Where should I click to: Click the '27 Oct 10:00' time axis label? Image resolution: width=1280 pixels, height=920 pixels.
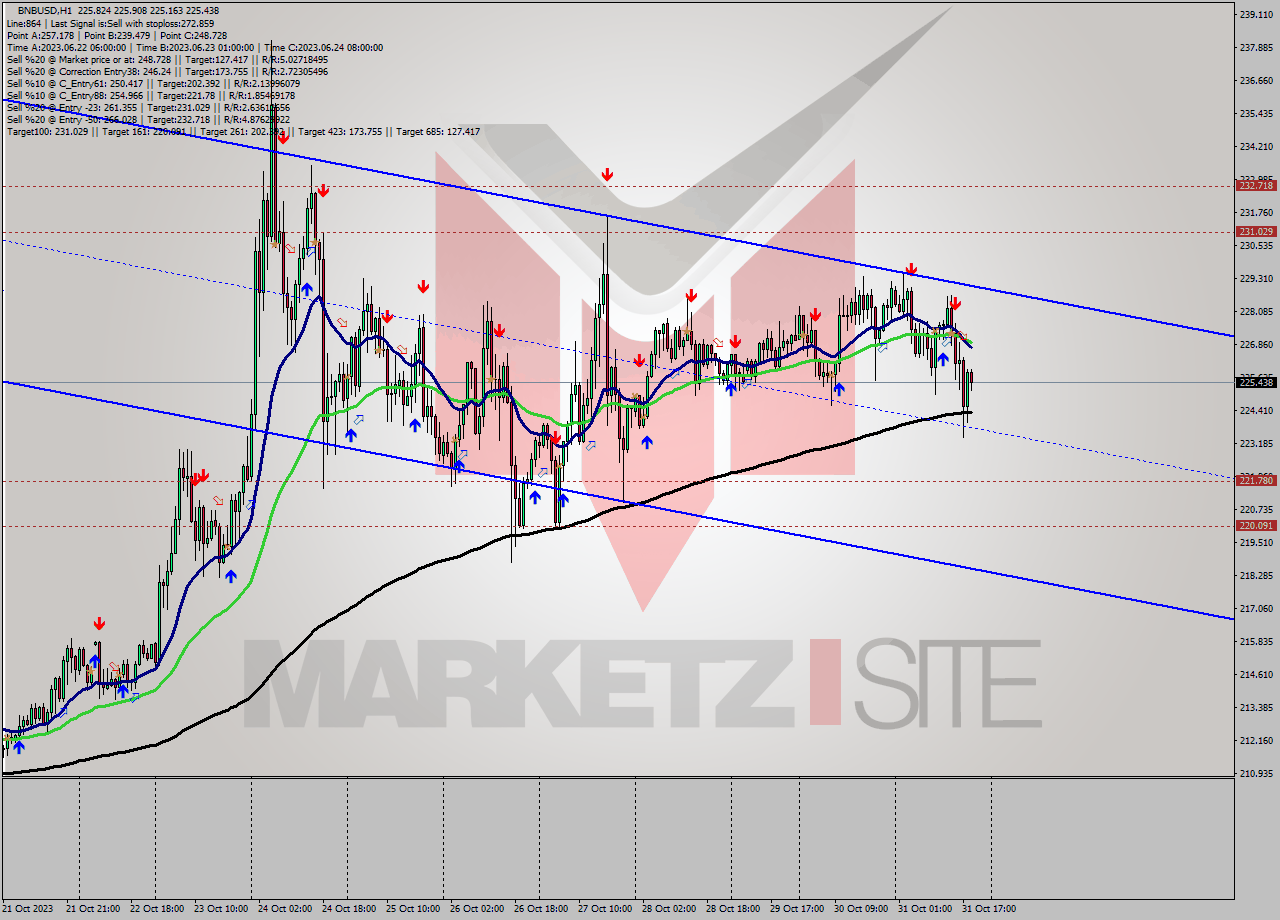(605, 909)
